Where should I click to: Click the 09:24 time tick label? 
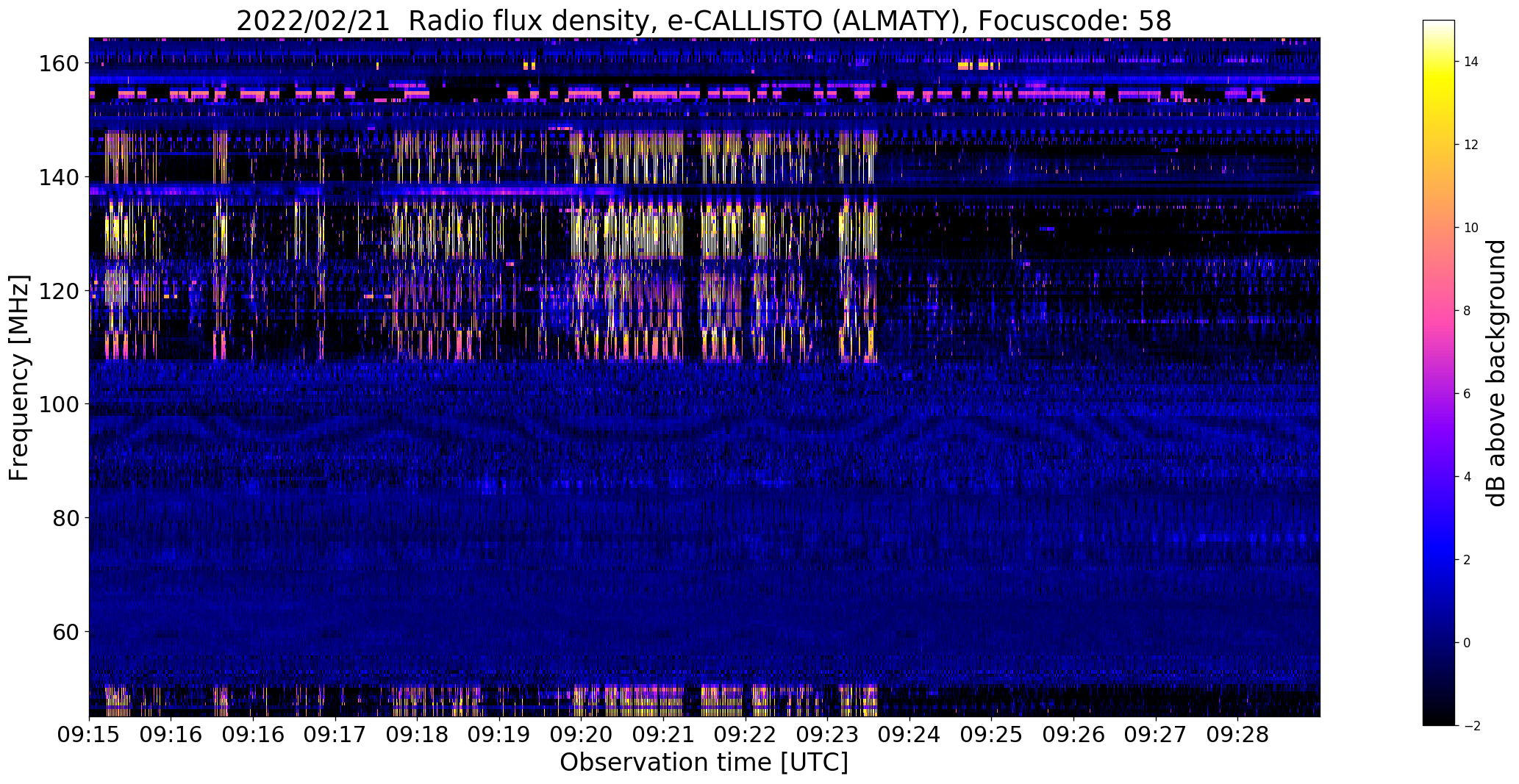(x=909, y=735)
